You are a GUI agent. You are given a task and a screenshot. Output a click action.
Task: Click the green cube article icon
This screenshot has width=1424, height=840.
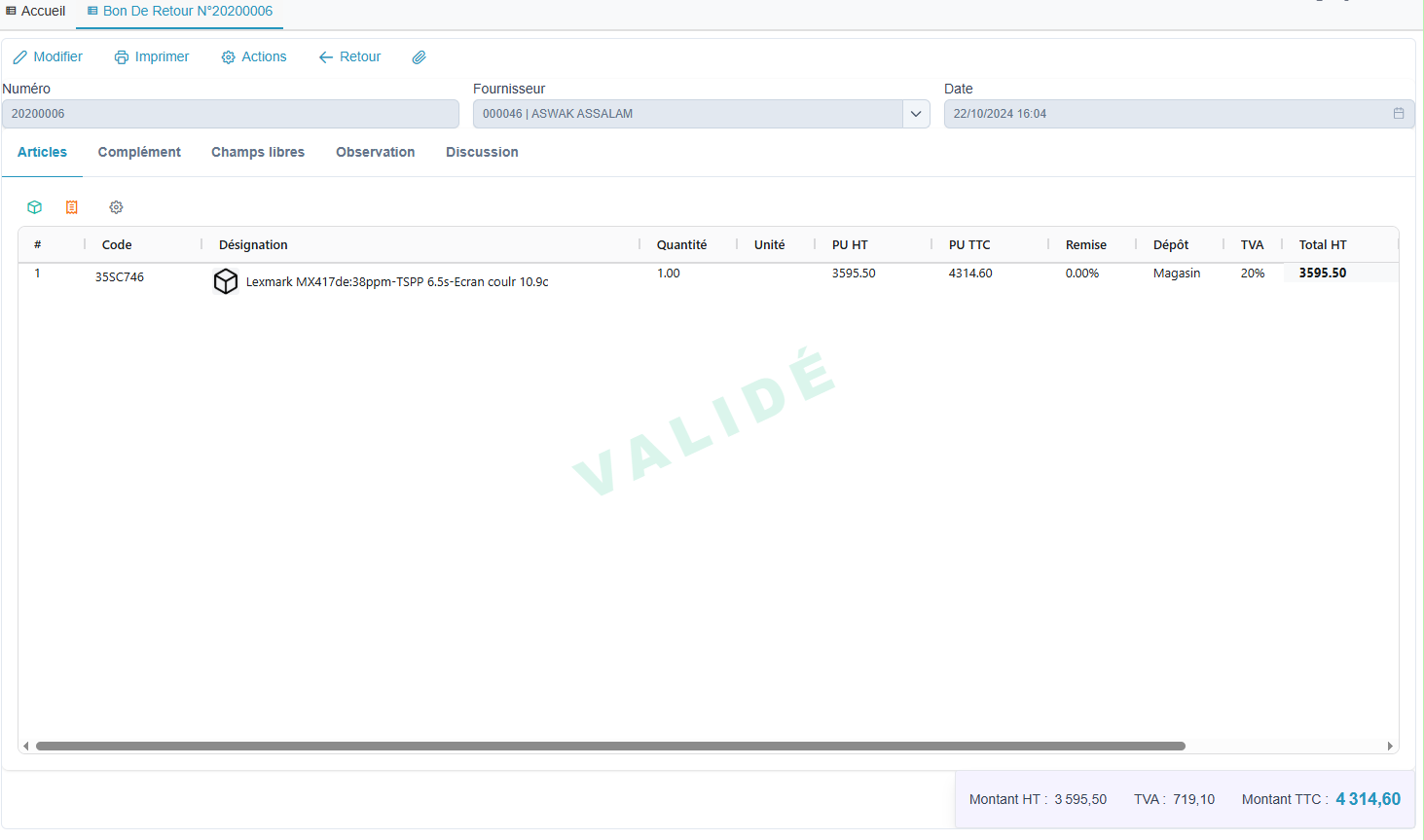click(35, 207)
